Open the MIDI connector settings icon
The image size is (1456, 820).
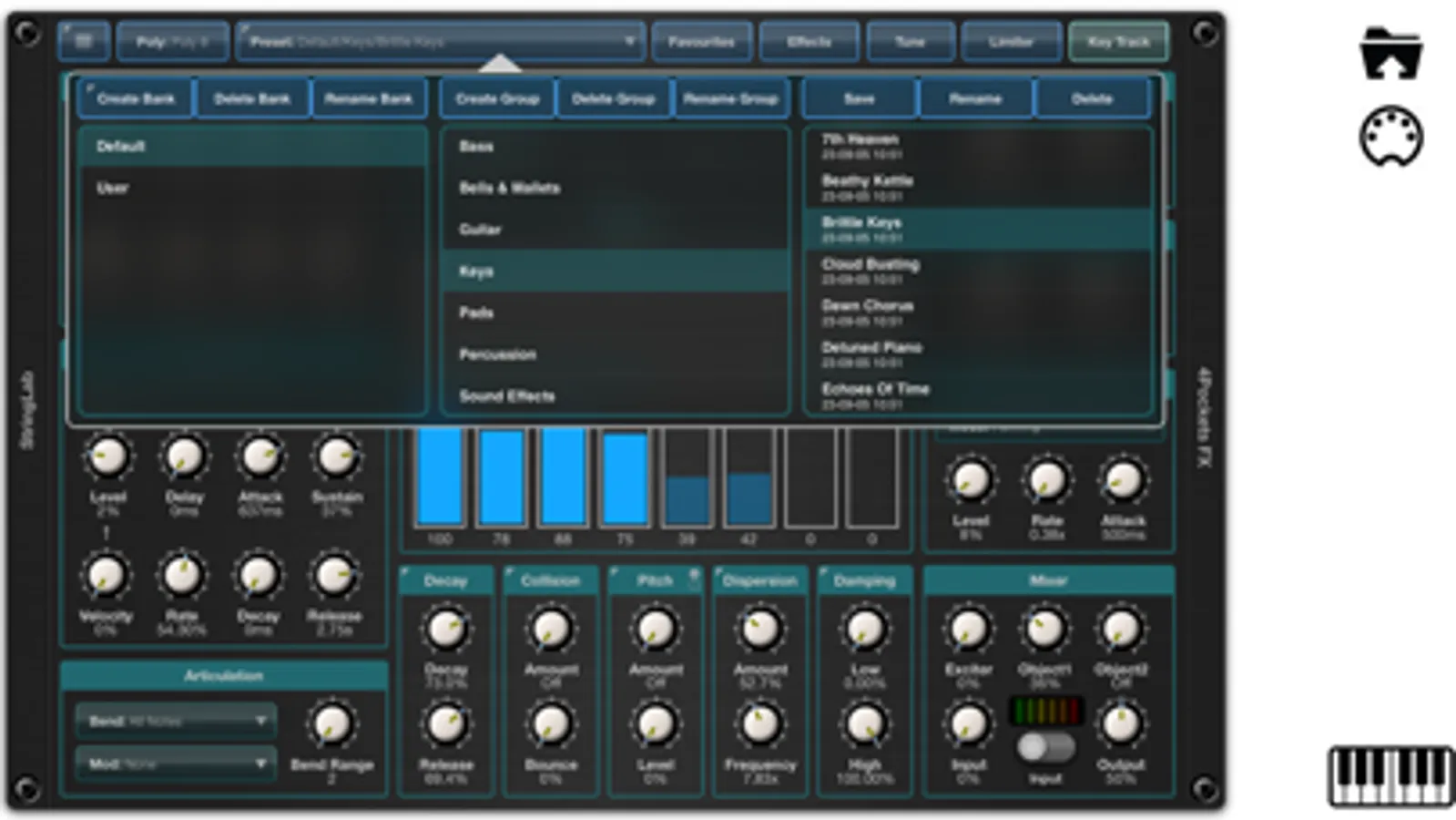1390,137
